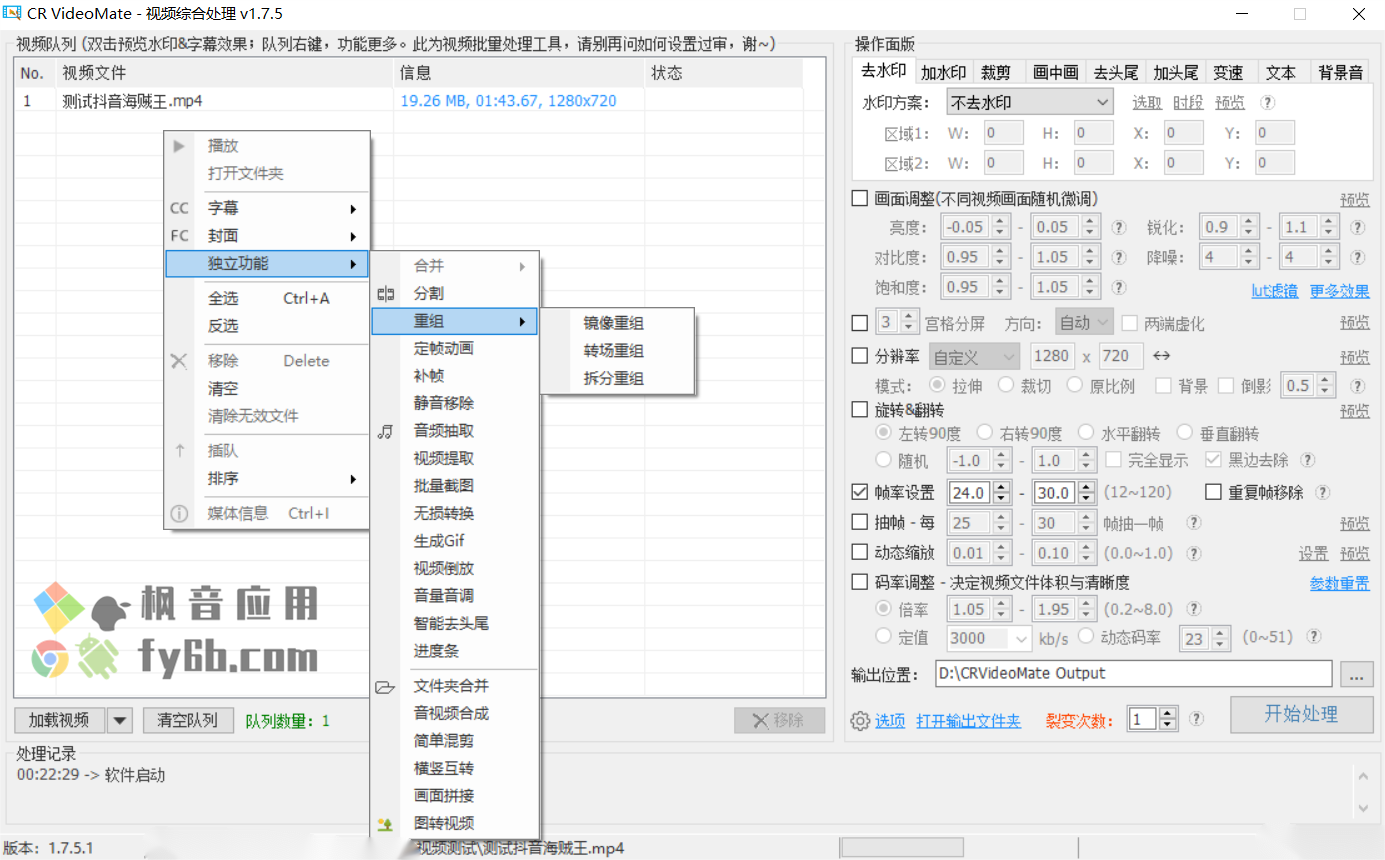The width and height of the screenshot is (1385, 860).
Task: Click the folder icon beside 文件夹合并
Action: coord(386,687)
